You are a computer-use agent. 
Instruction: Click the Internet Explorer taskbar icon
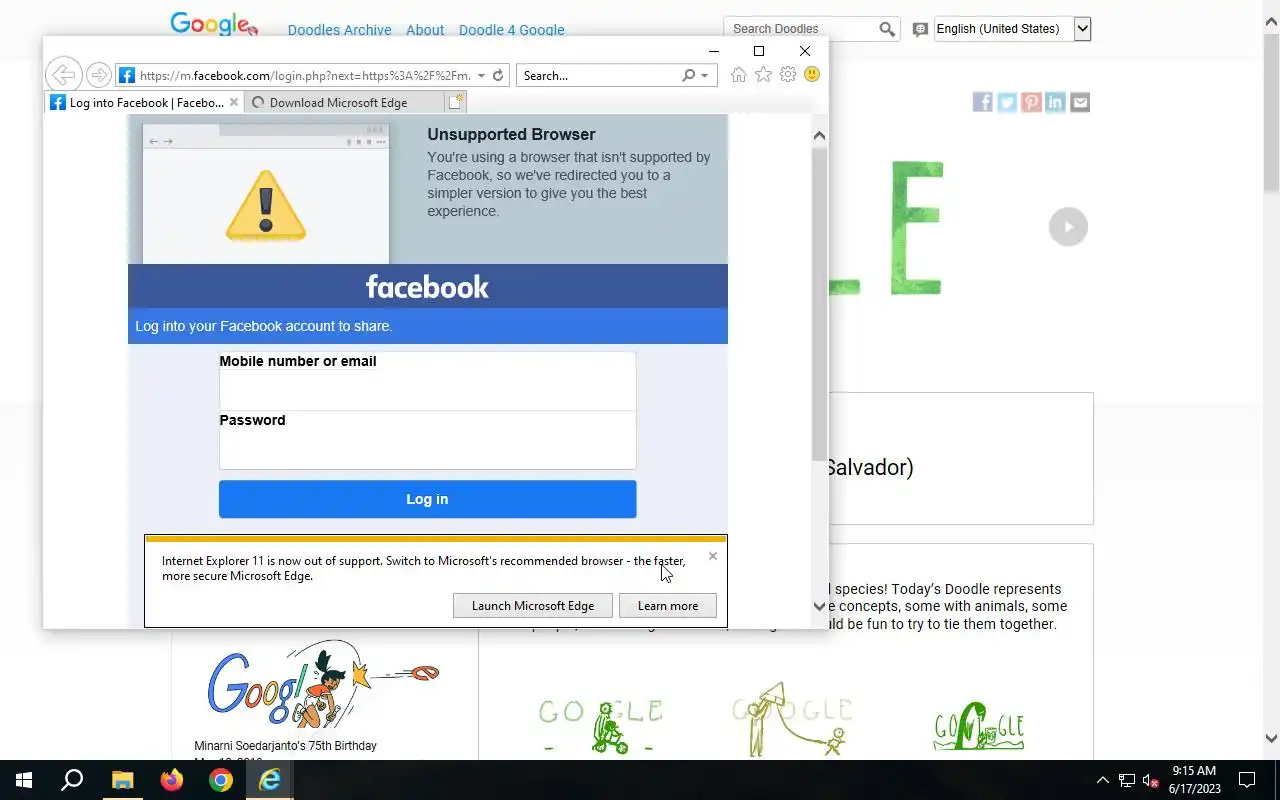pos(269,780)
